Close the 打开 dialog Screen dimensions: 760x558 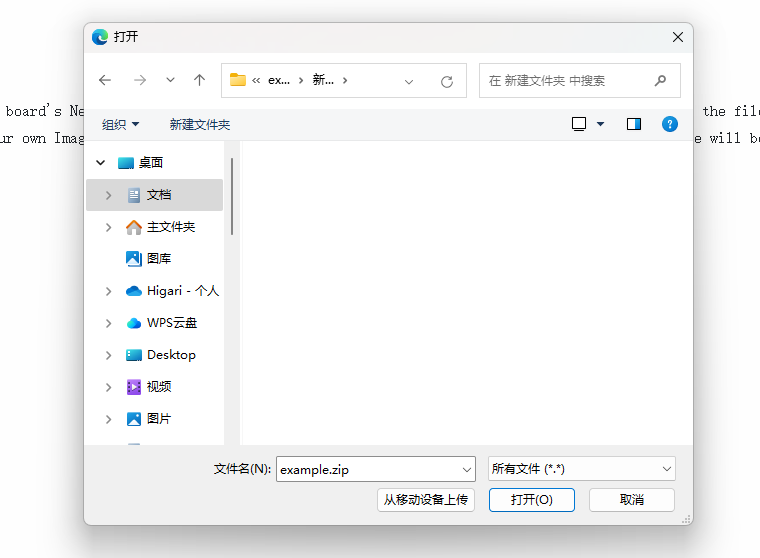click(678, 37)
